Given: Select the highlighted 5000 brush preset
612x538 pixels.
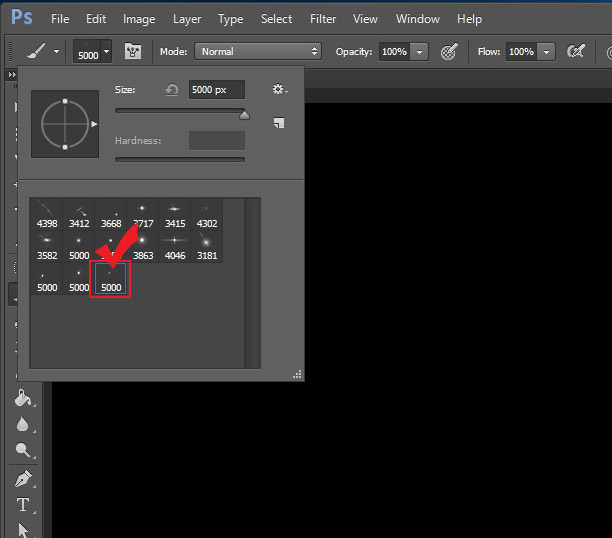Looking at the screenshot, I should coord(111,278).
